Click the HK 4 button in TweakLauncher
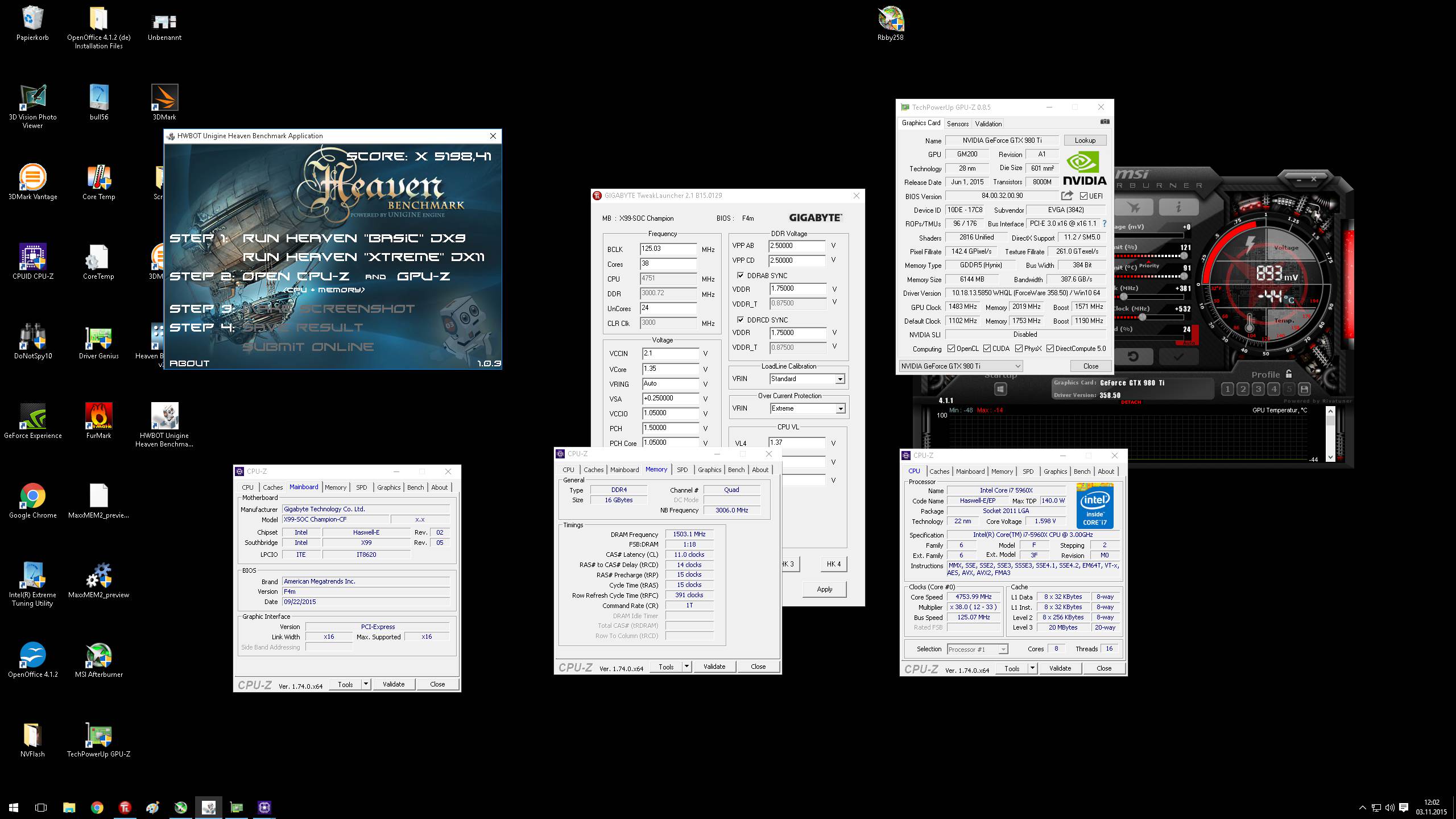The width and height of the screenshot is (1456, 819). (x=833, y=564)
